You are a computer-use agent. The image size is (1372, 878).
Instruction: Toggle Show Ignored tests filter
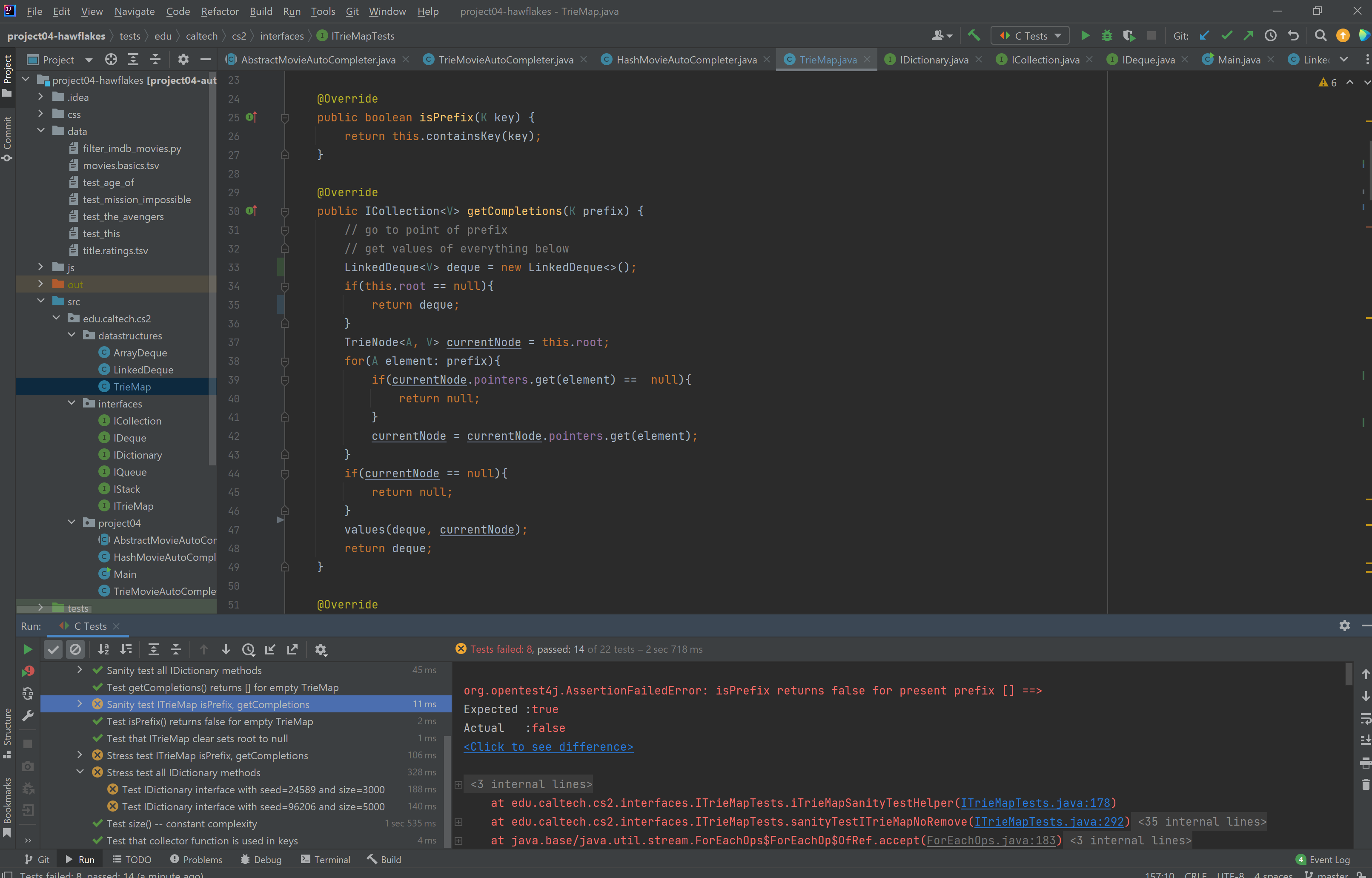(x=75, y=649)
